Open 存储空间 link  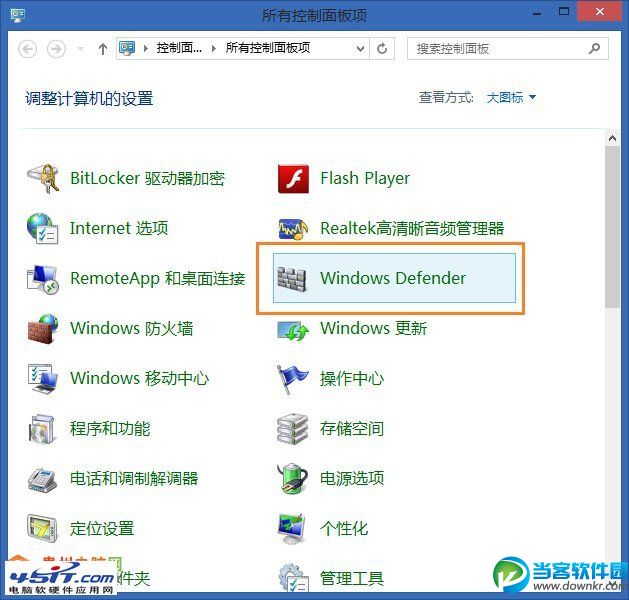352,428
